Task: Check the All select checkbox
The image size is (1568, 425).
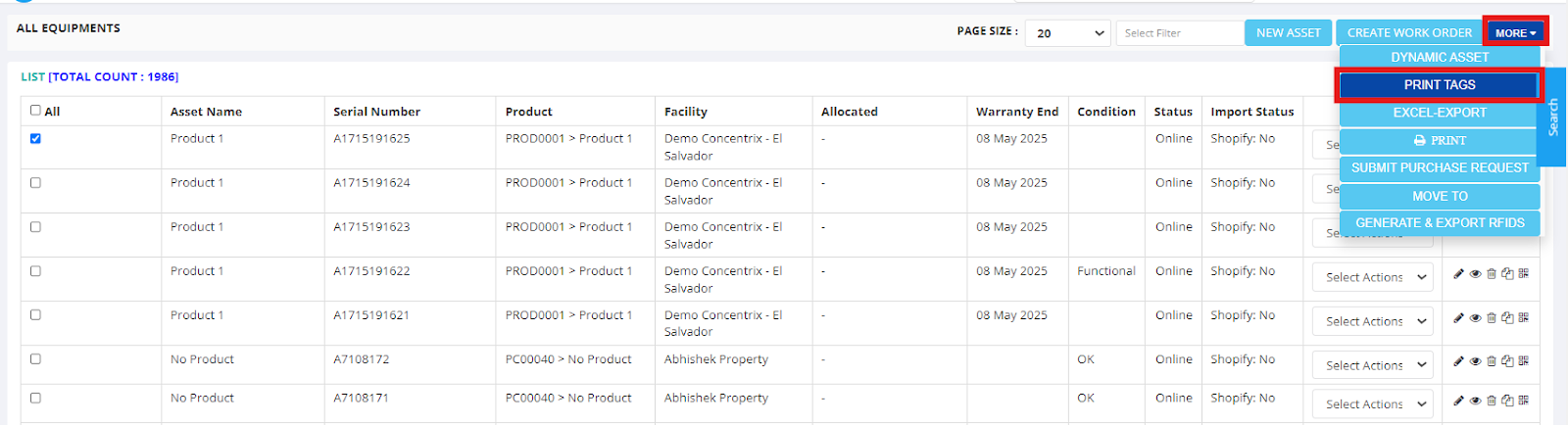Action: point(36,111)
